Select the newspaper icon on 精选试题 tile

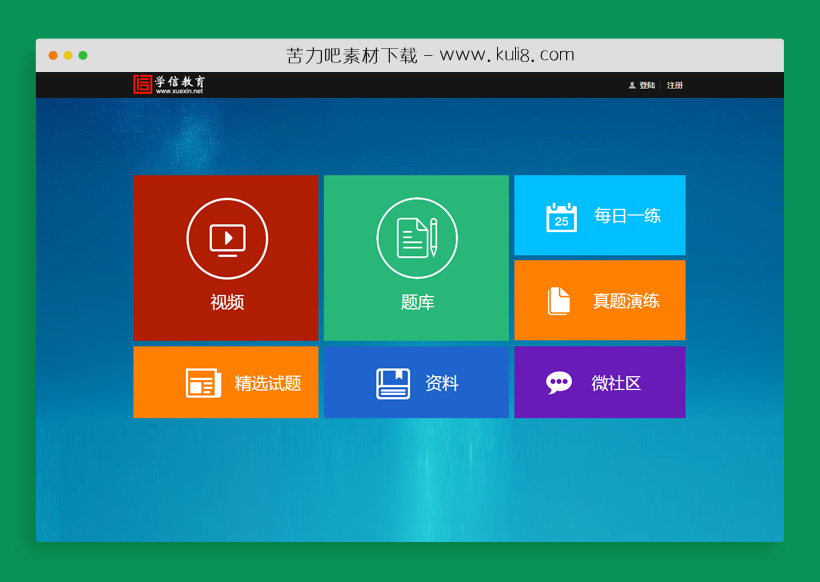click(x=205, y=382)
